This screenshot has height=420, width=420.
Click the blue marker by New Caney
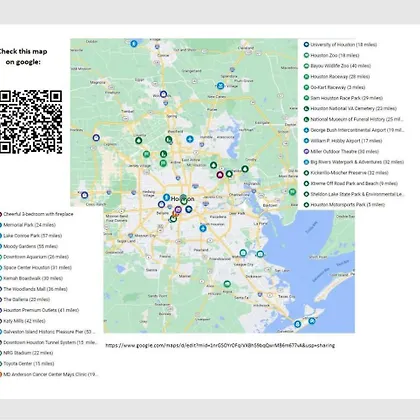(x=220, y=86)
